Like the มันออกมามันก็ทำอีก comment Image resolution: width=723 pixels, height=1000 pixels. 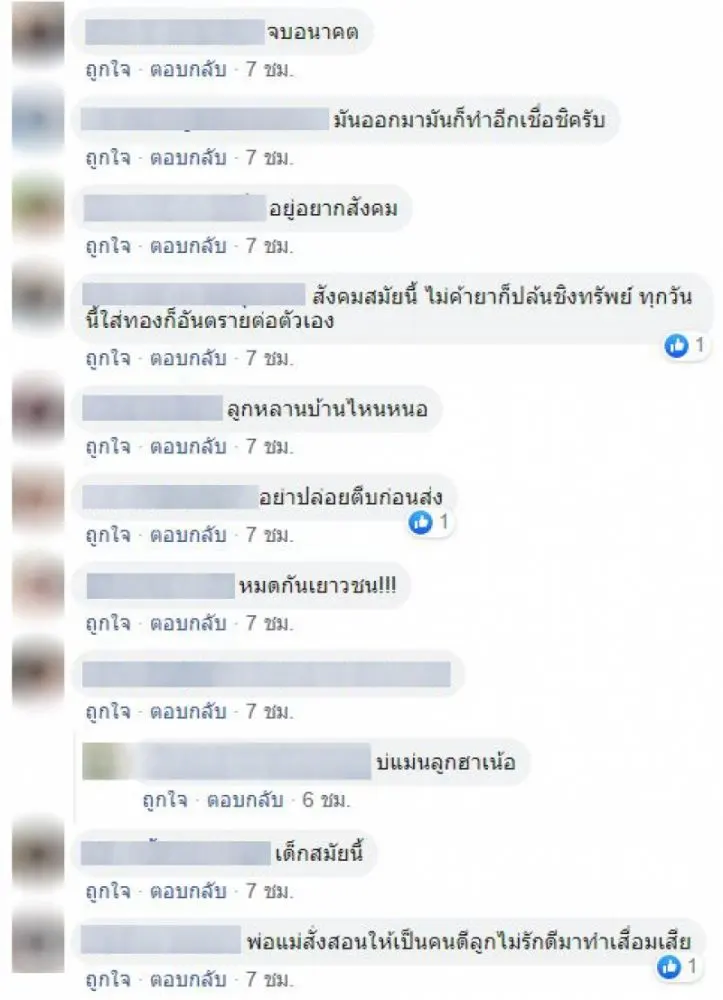point(108,157)
